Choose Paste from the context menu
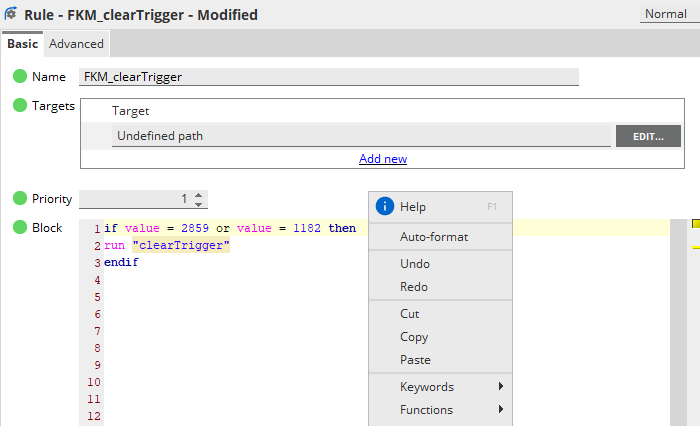The width and height of the screenshot is (700, 426). point(415,360)
